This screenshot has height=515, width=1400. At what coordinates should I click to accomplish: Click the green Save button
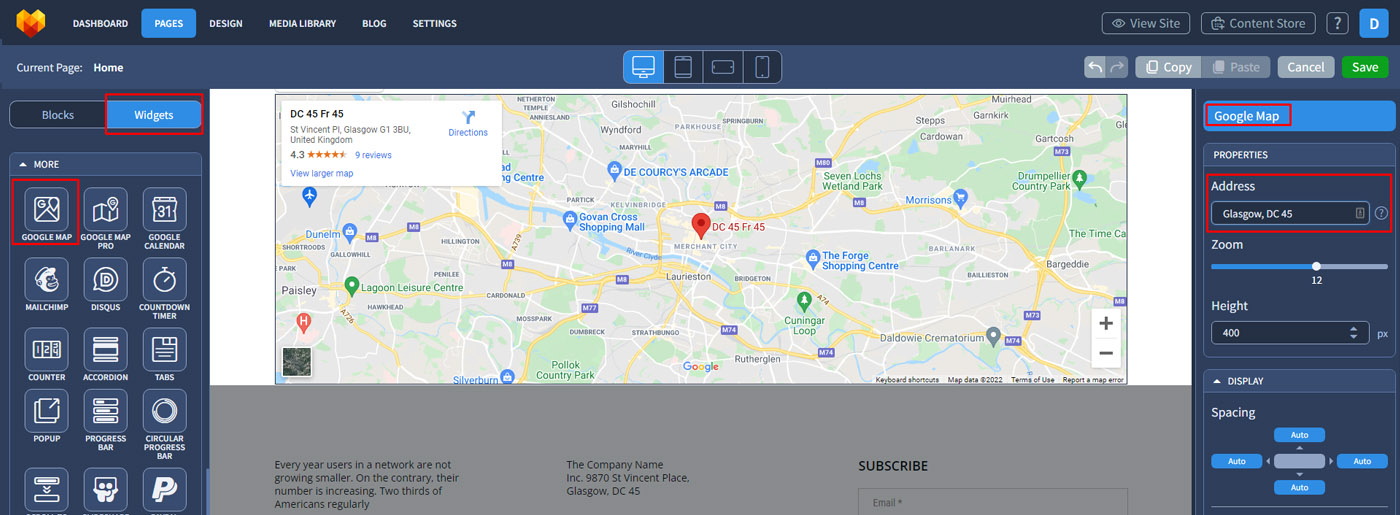[x=1364, y=67]
